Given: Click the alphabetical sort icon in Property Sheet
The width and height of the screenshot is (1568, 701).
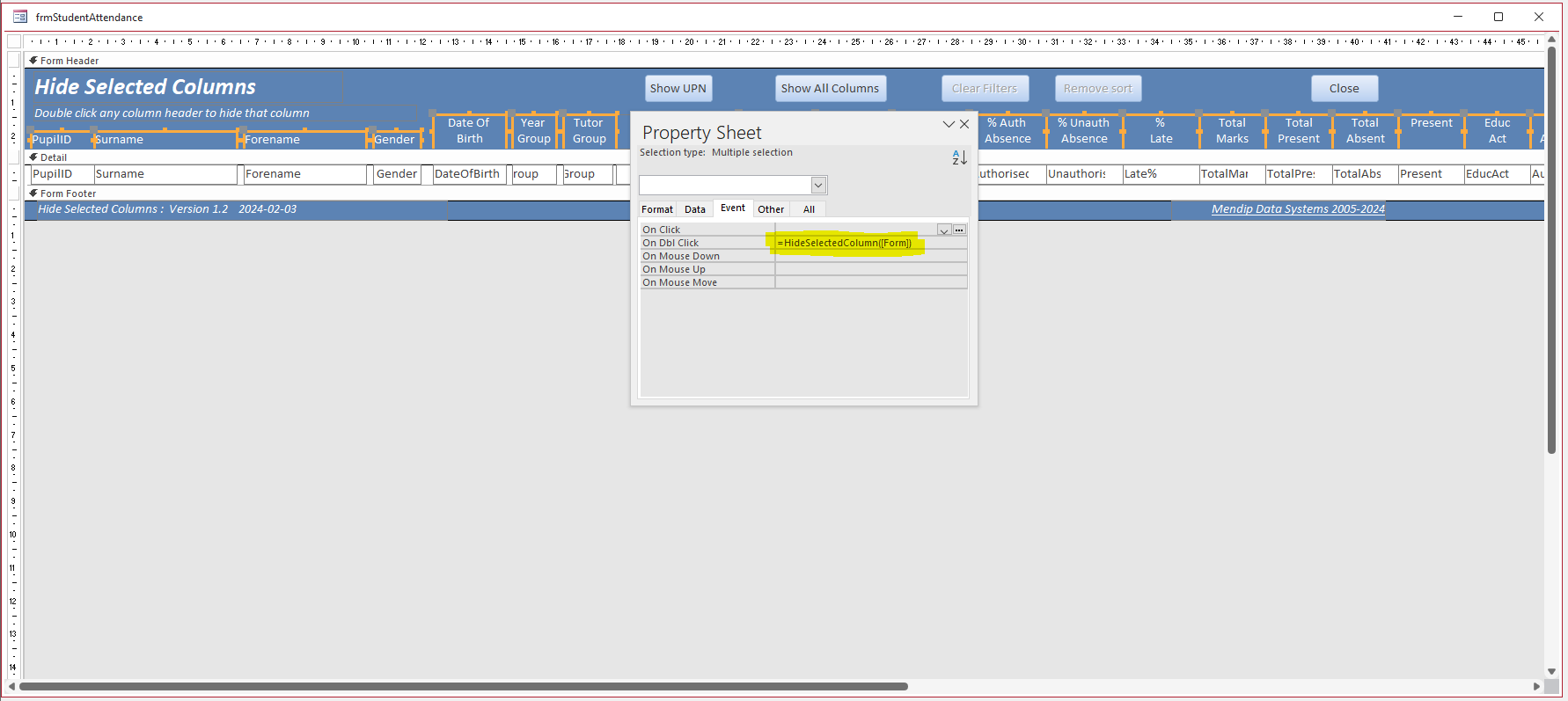Looking at the screenshot, I should click(959, 157).
